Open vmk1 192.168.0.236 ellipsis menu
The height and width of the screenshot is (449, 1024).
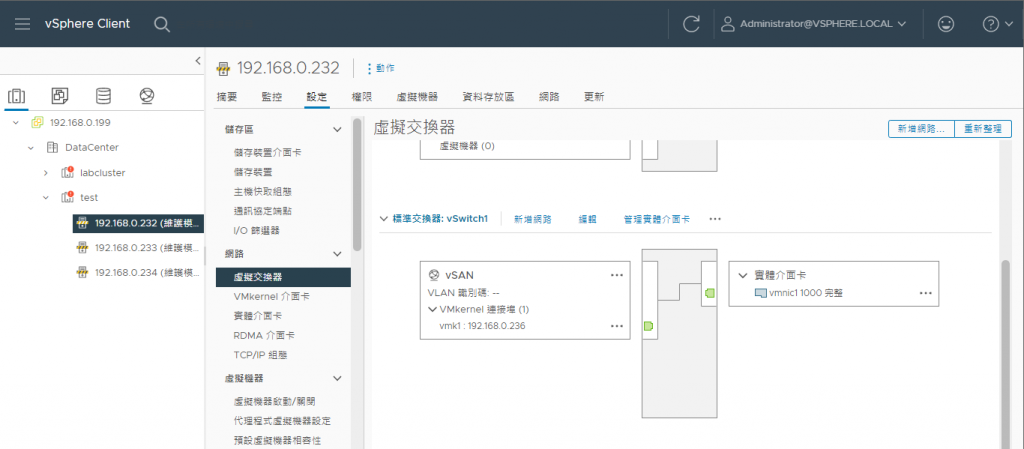coord(616,326)
